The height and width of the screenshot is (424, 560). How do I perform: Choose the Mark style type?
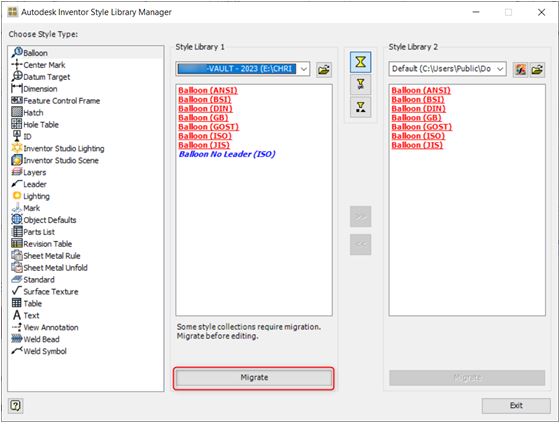click(25, 208)
